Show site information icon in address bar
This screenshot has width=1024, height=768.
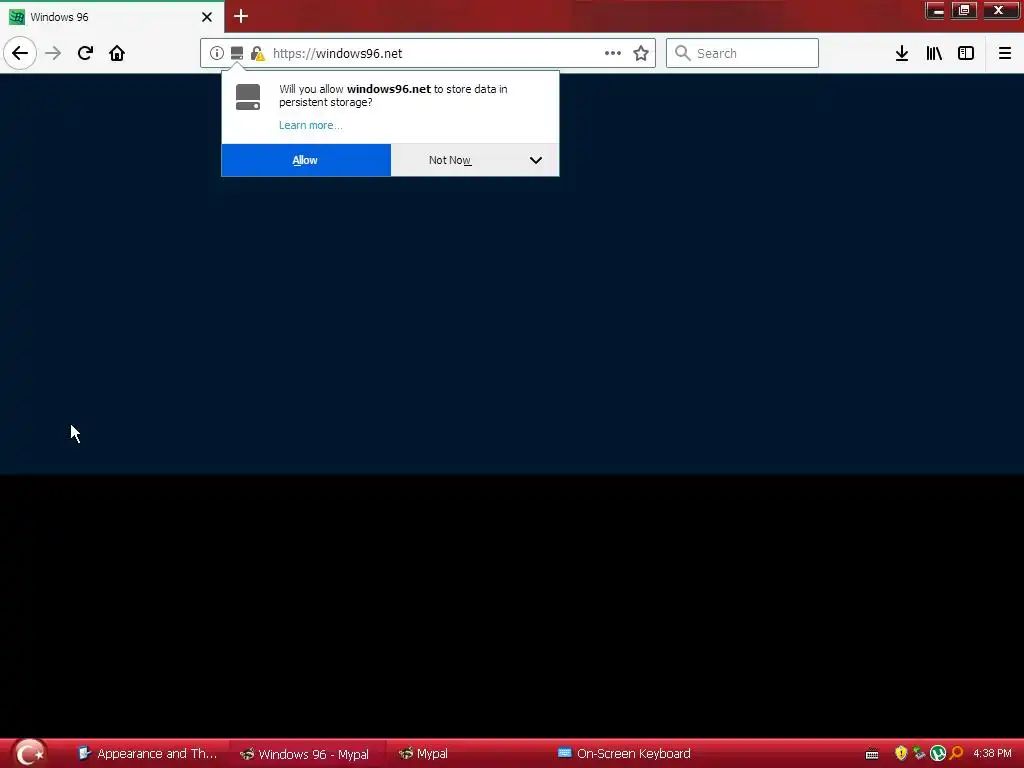[217, 53]
